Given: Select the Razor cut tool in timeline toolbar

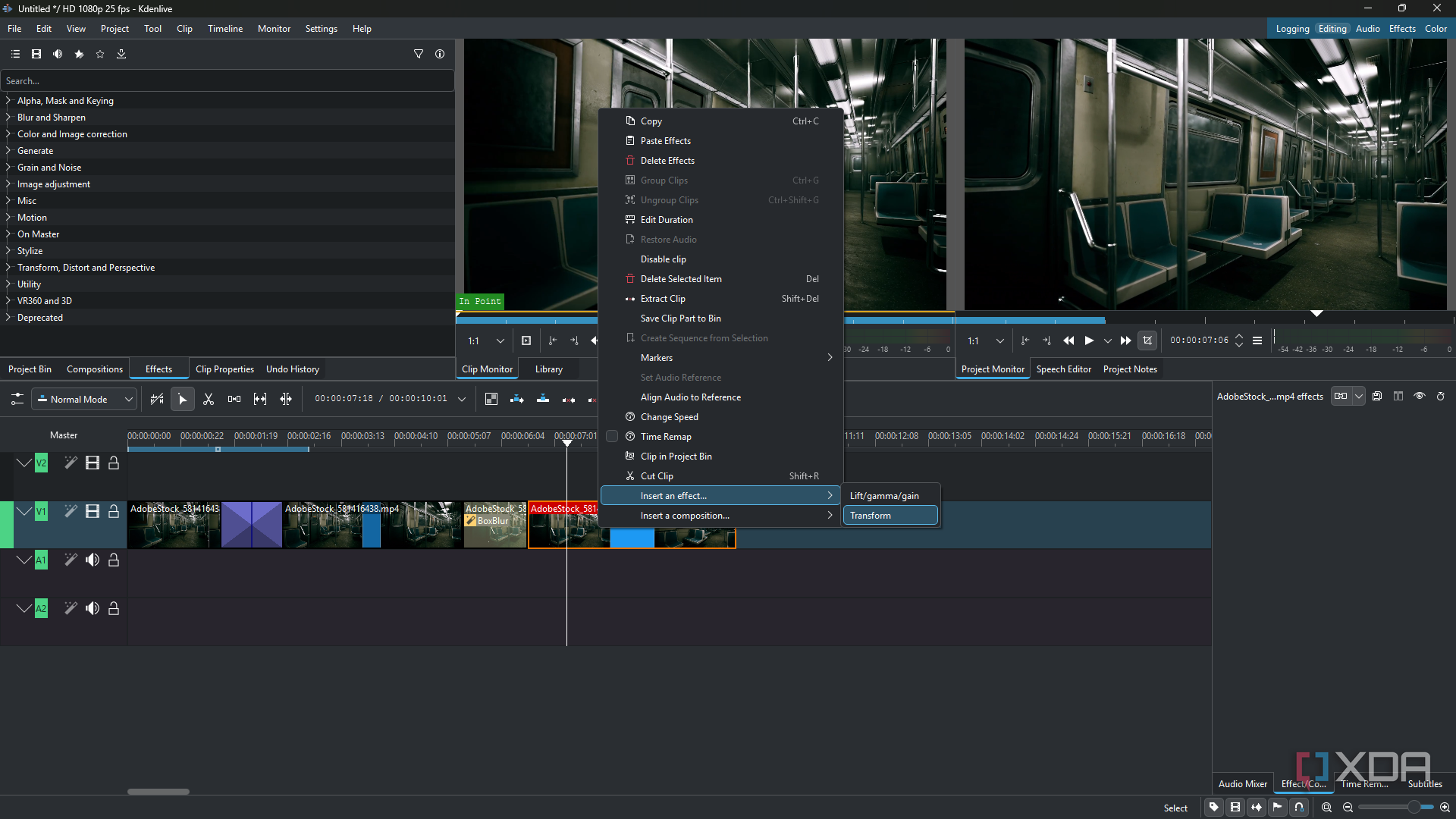Looking at the screenshot, I should [x=209, y=400].
